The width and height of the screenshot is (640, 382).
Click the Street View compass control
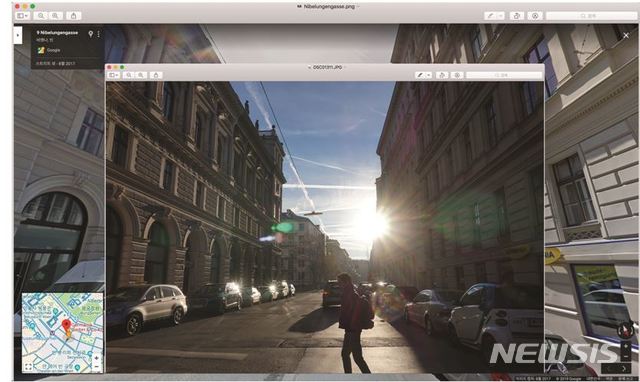(x=625, y=330)
